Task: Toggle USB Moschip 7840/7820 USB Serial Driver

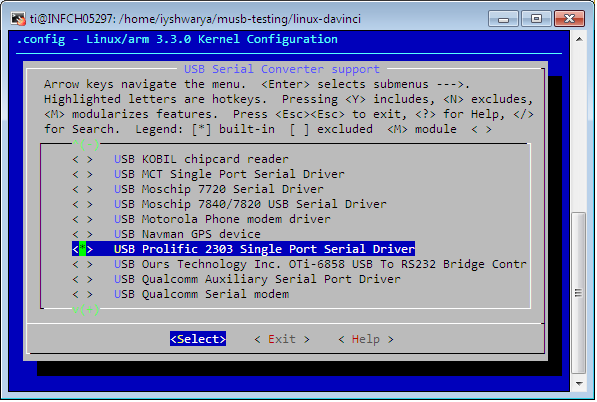Action: click(229, 204)
